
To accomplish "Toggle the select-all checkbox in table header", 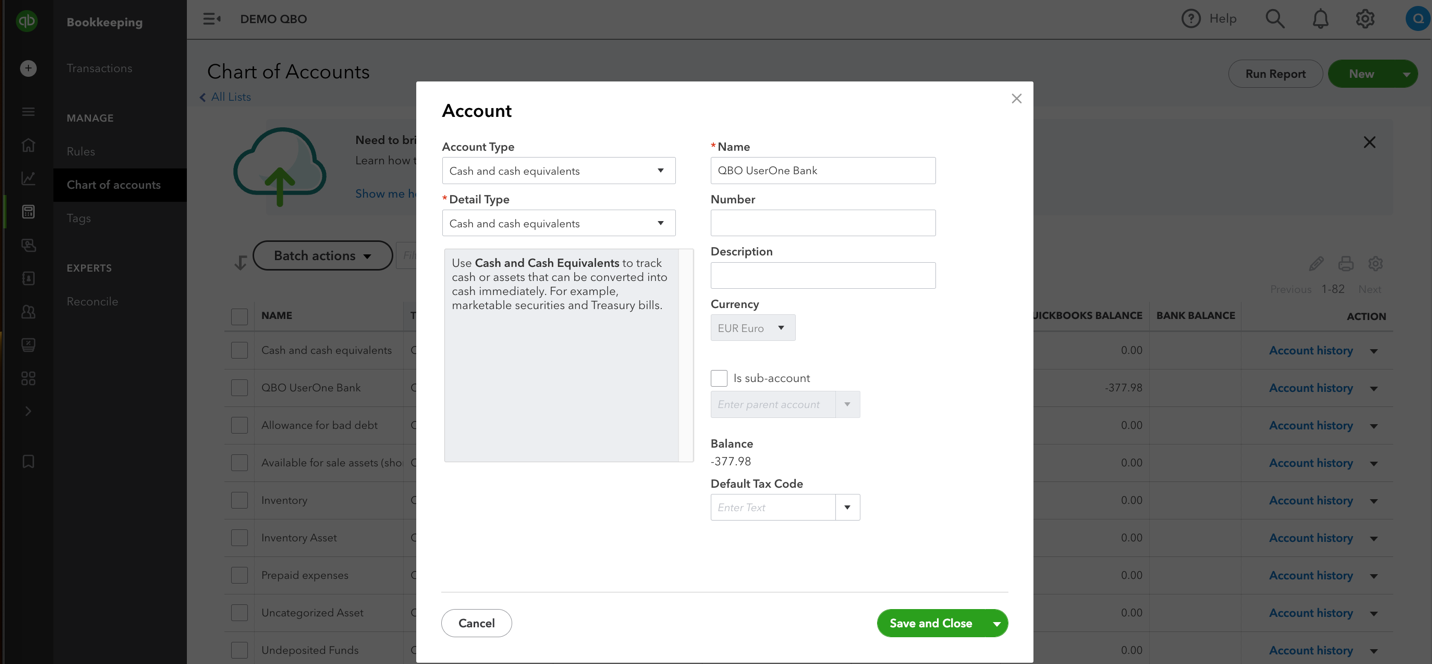I will [x=239, y=316].
